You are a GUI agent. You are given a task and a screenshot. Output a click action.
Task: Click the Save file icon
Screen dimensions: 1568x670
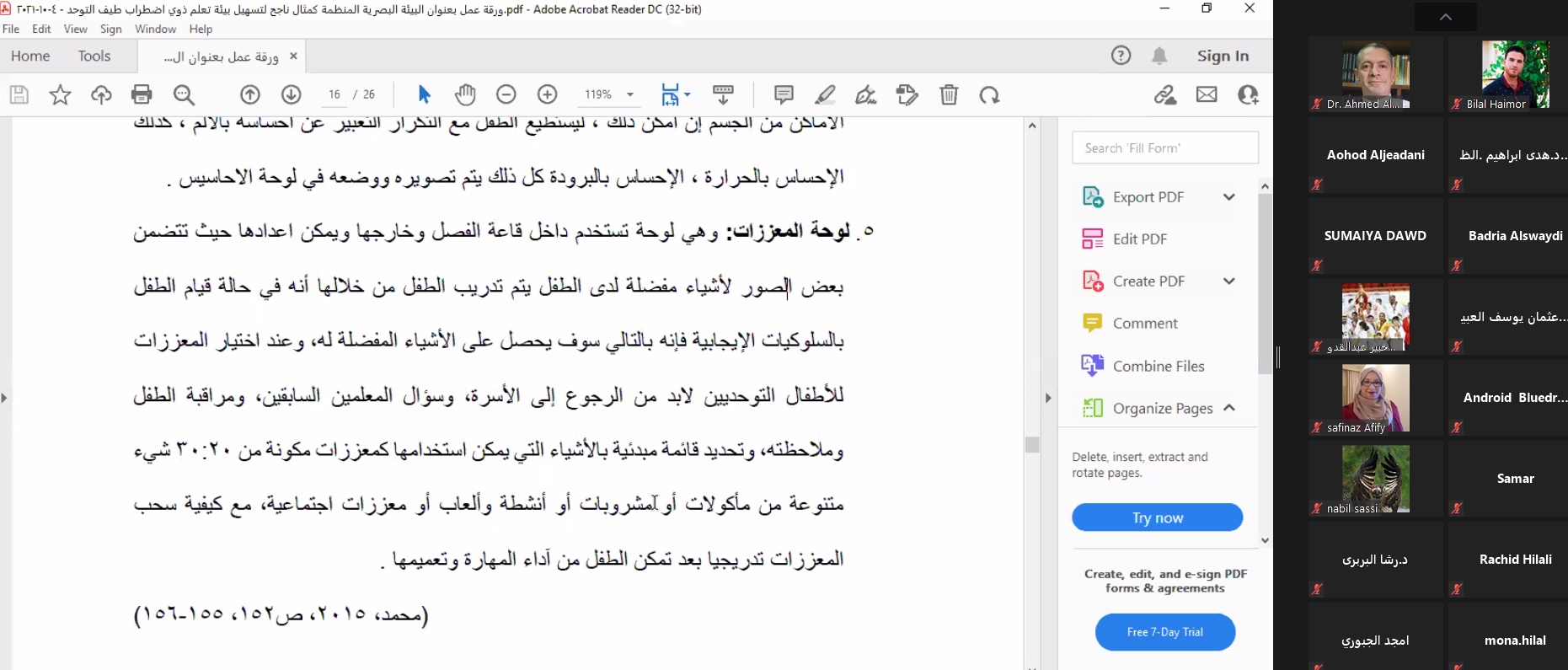[19, 94]
